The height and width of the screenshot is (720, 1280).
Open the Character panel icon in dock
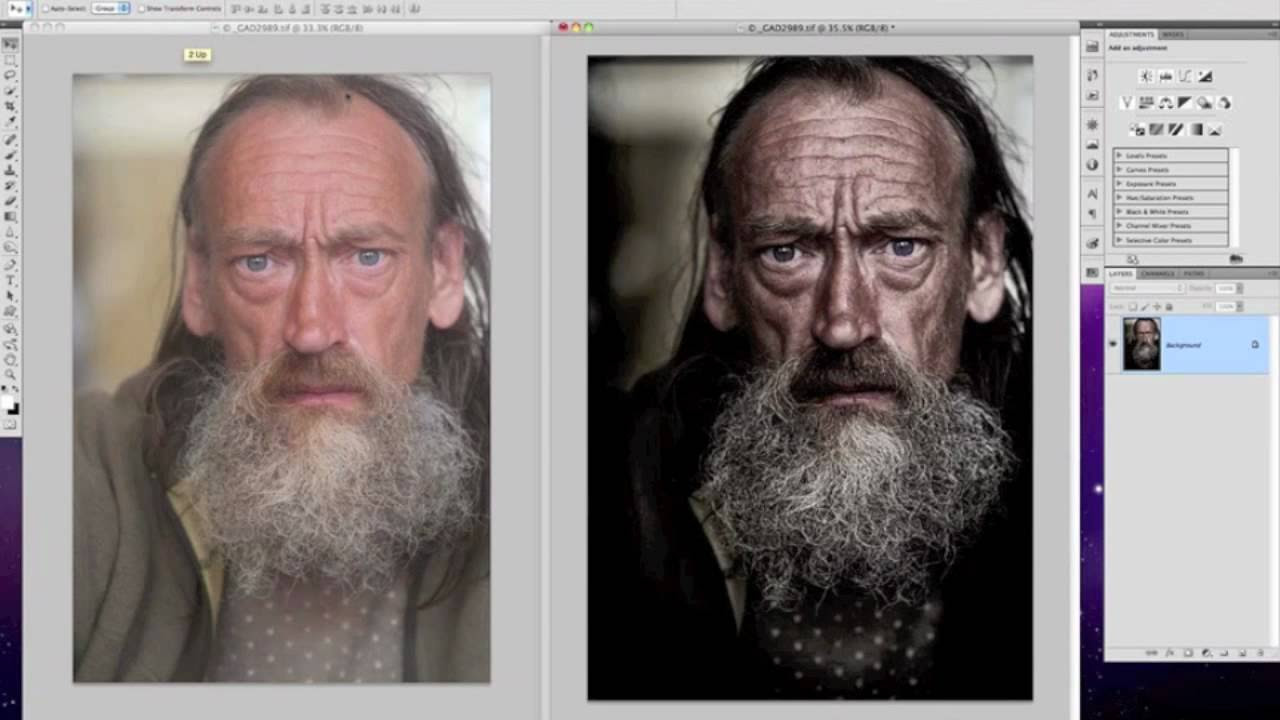(x=1092, y=194)
